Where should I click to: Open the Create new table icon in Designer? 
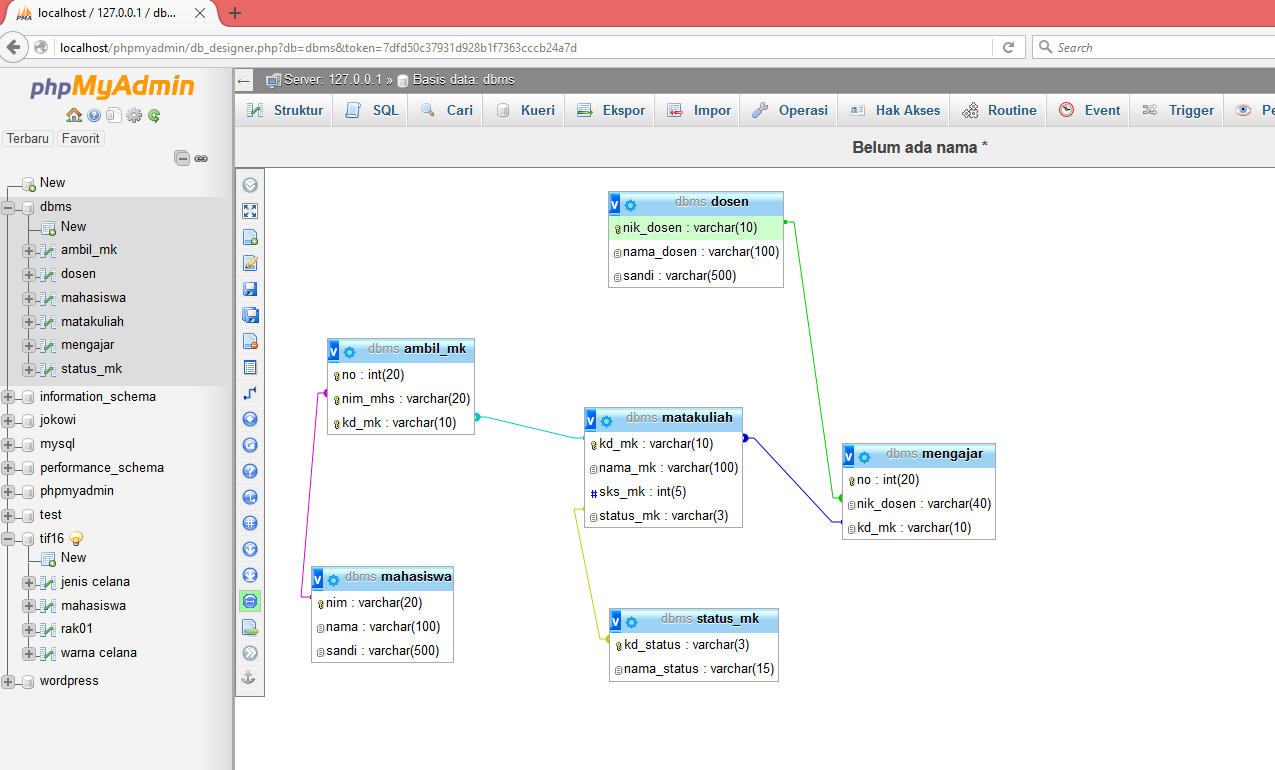pos(249,236)
